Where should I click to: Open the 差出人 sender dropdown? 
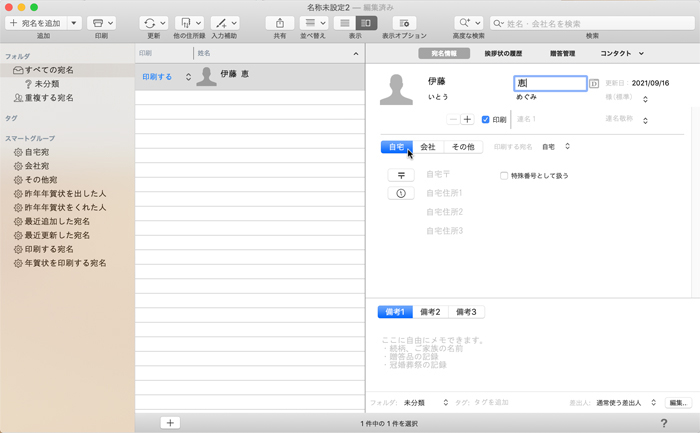coord(626,402)
